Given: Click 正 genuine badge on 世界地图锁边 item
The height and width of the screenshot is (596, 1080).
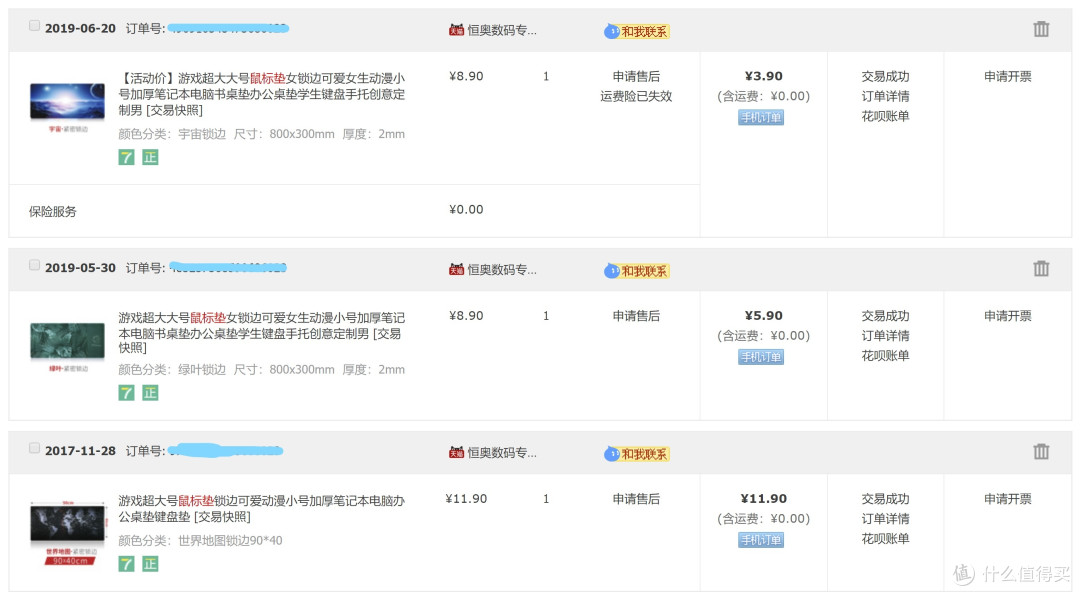Looking at the screenshot, I should (150, 564).
